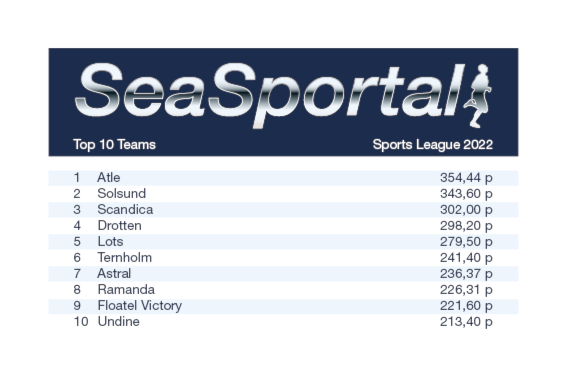Select the 236,37 p points value
Image resolution: width=567 pixels, height=378 pixels.
[466, 273]
